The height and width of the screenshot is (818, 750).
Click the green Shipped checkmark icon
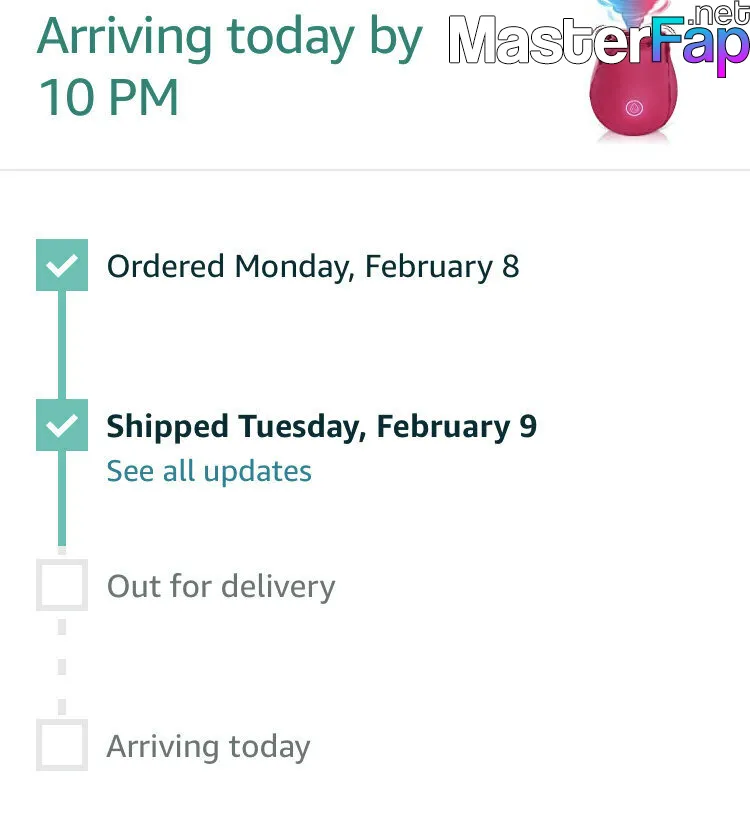tap(62, 425)
